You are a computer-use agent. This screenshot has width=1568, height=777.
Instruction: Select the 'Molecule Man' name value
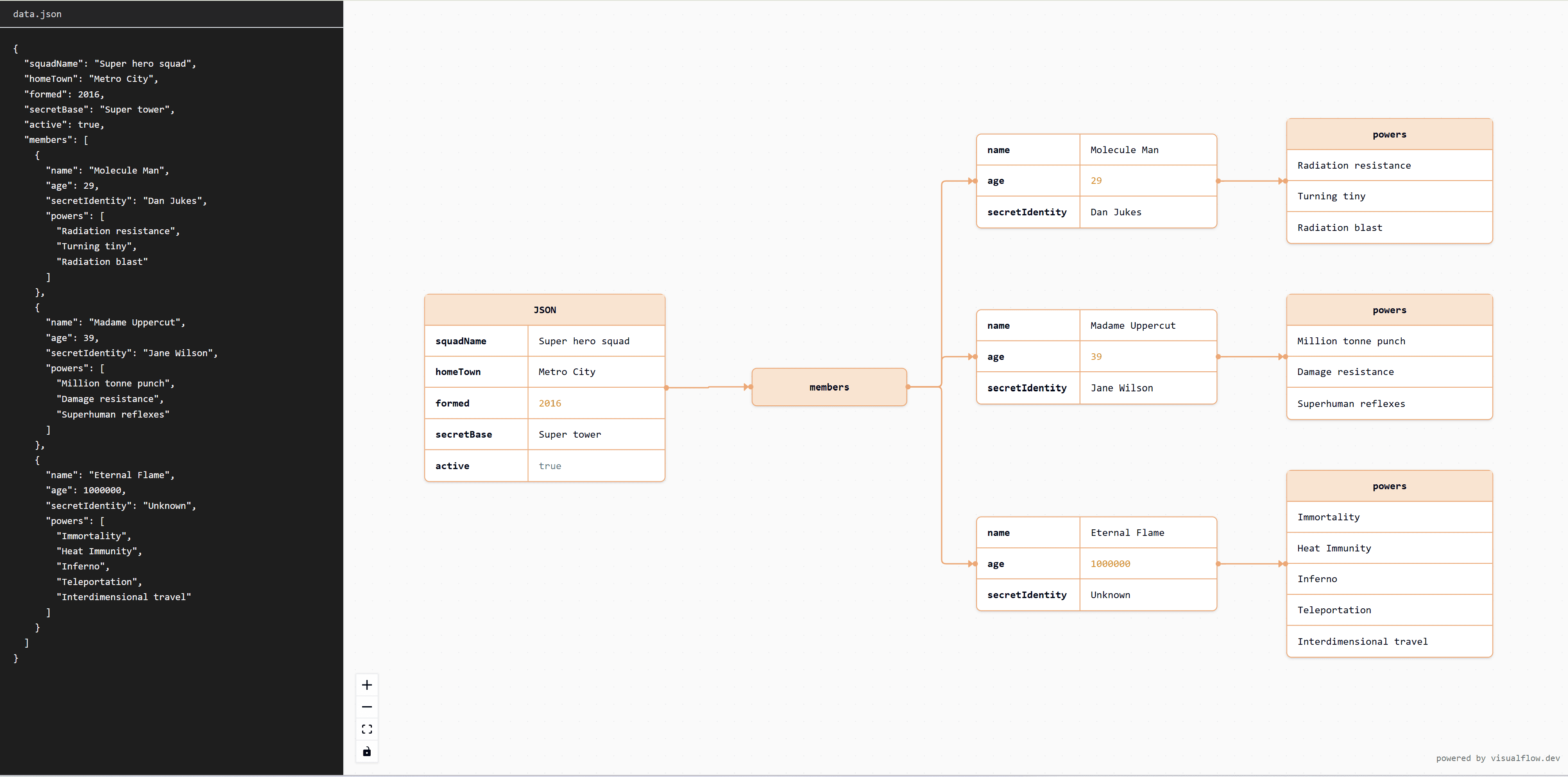click(1148, 150)
